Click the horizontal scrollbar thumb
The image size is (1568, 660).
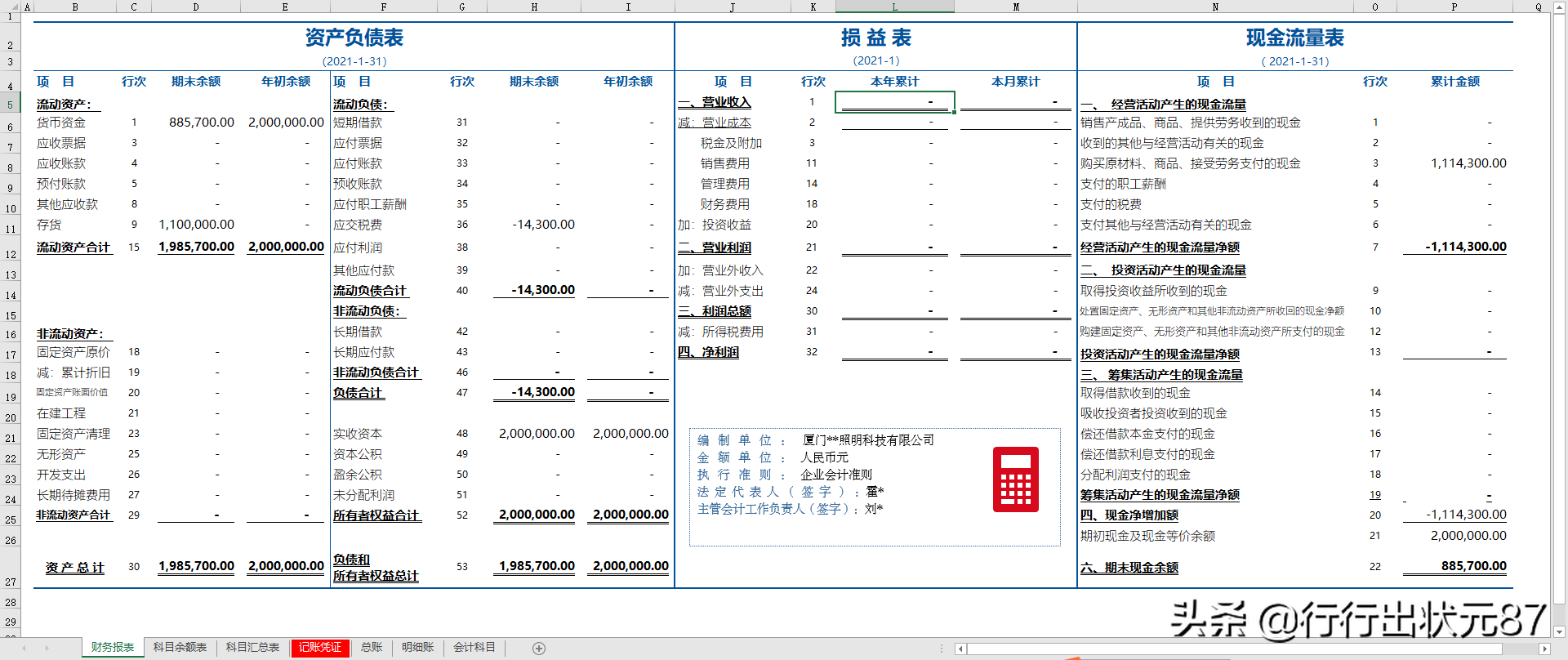coord(1235,649)
